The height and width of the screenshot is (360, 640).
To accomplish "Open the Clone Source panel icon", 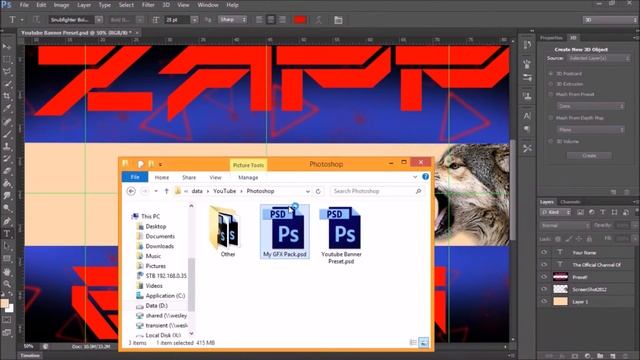I will point(527,96).
